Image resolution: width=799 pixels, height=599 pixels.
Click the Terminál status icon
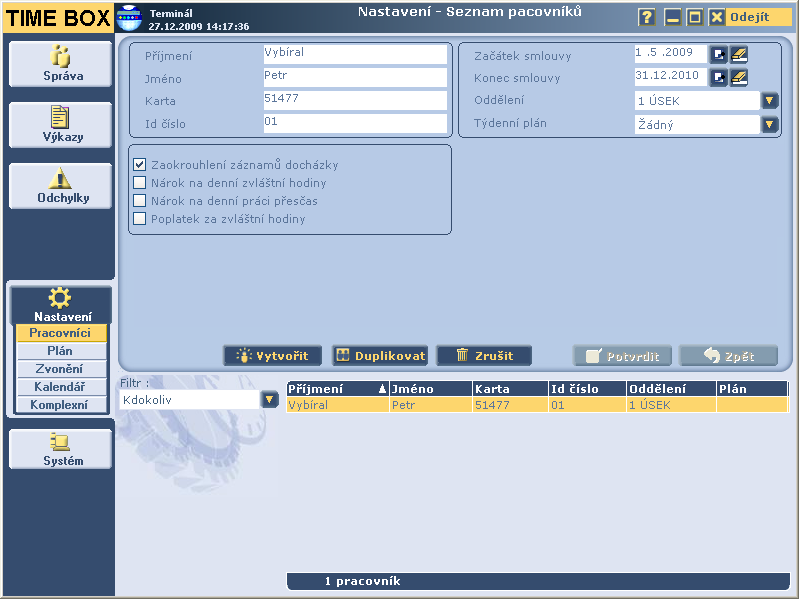[129, 17]
